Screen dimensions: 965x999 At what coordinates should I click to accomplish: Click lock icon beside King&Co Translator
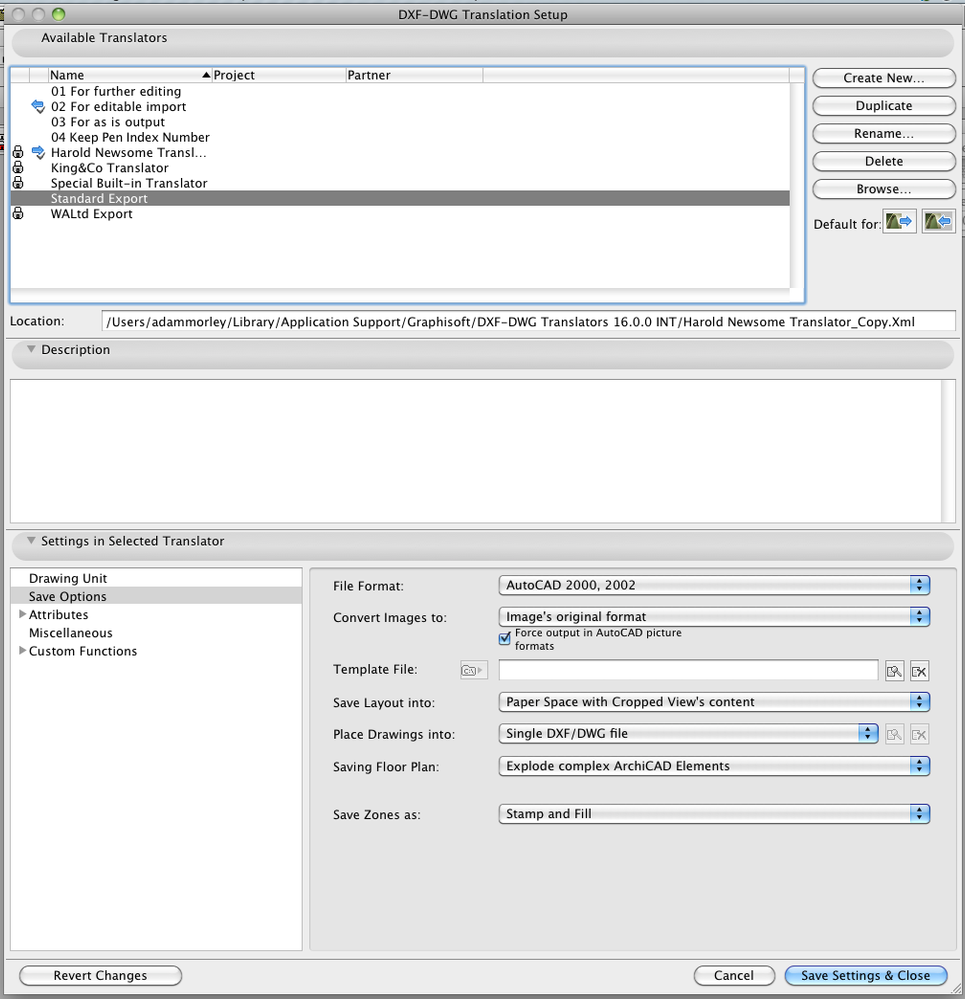18,168
